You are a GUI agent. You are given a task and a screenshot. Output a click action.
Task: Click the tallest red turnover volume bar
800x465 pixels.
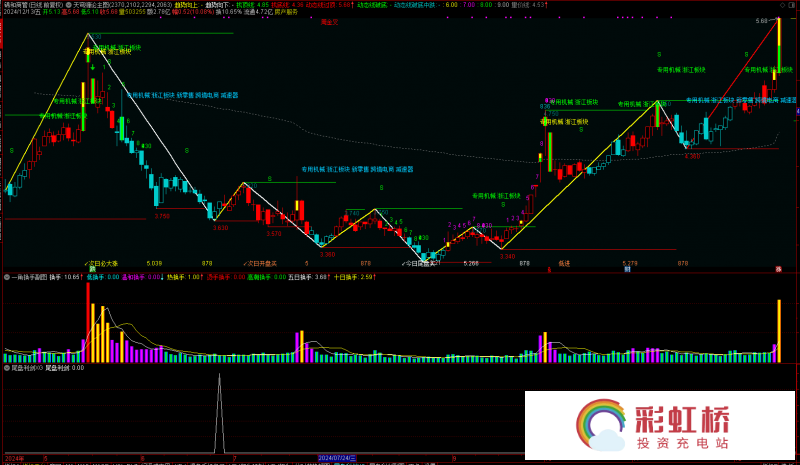(x=87, y=322)
